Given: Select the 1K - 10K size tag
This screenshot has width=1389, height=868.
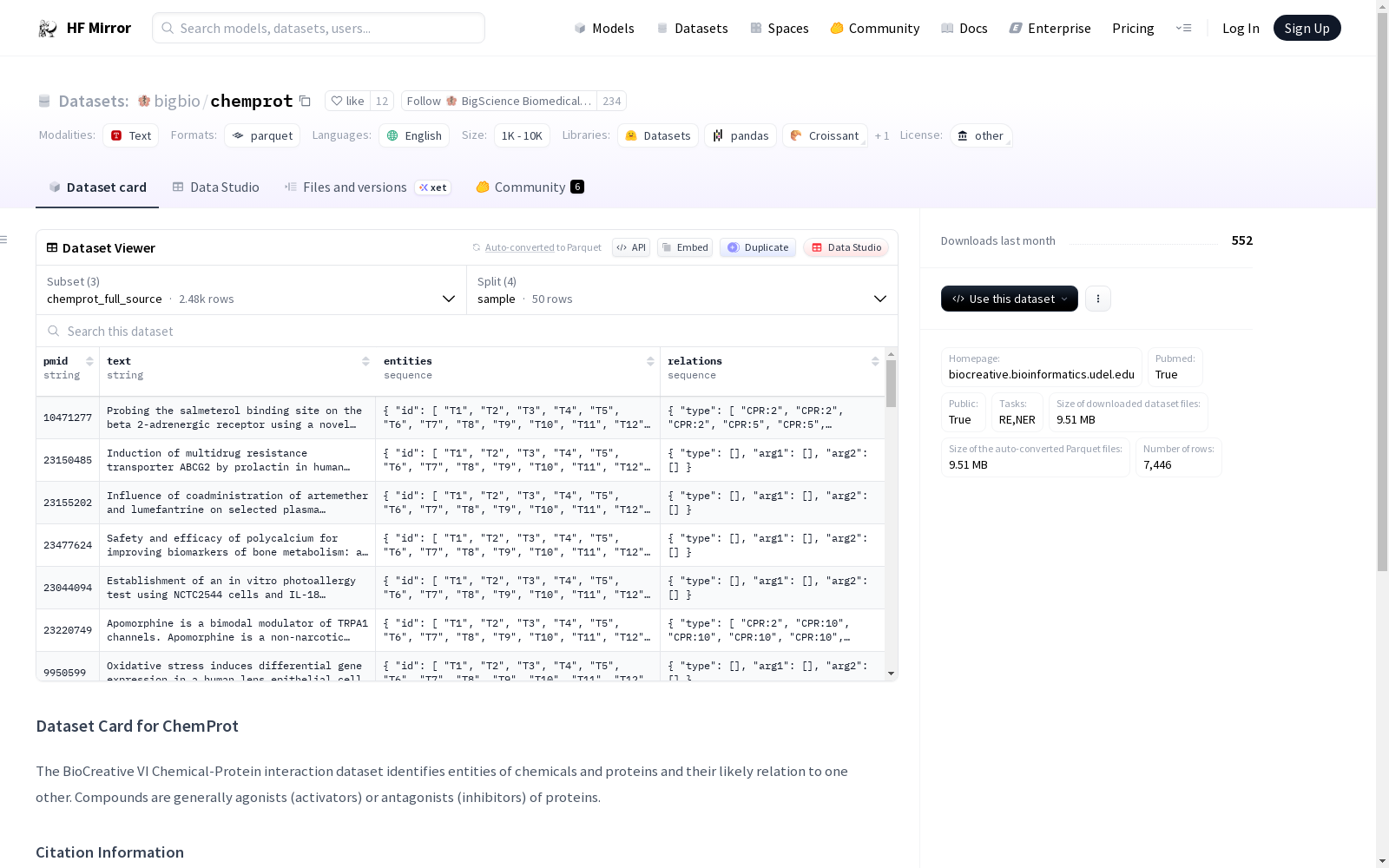Looking at the screenshot, I should click(x=522, y=135).
